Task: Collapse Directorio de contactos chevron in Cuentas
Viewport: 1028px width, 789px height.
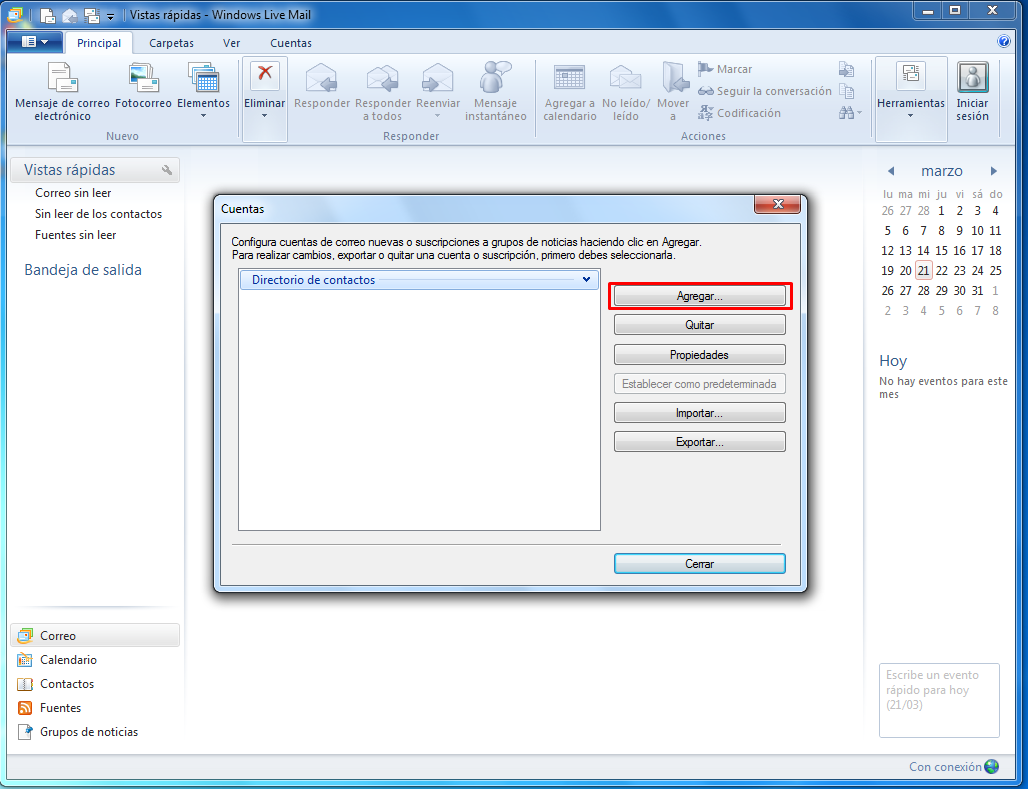Action: click(x=587, y=279)
